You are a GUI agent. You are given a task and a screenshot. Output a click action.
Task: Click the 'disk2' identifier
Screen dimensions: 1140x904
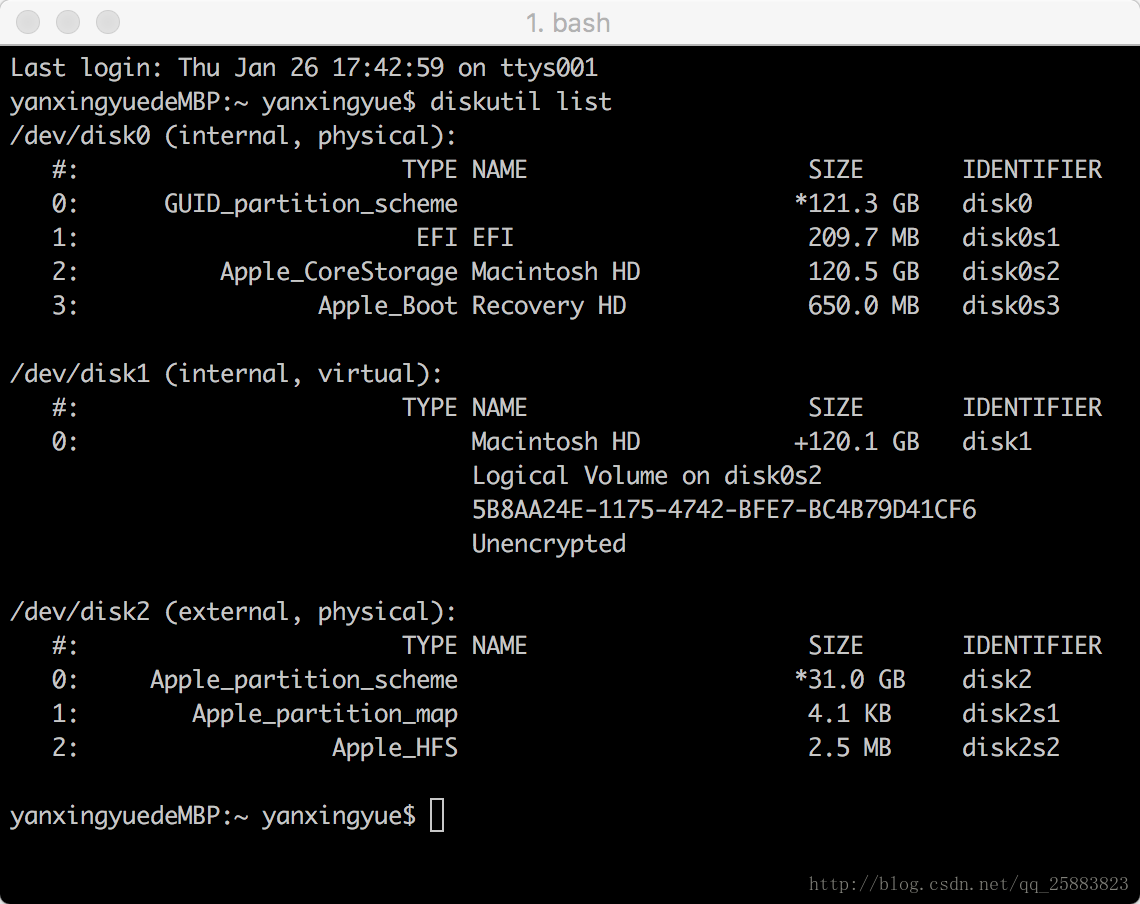(x=997, y=680)
